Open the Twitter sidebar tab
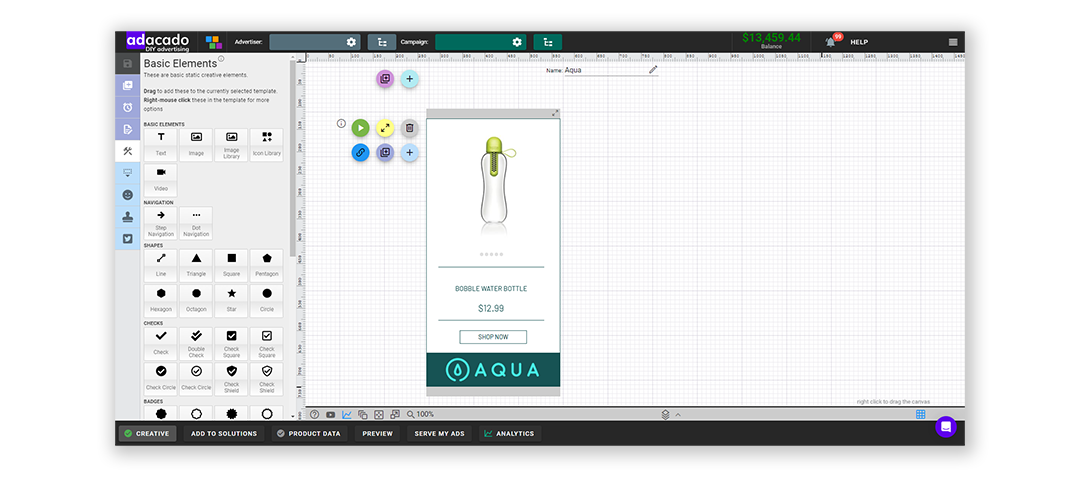Image resolution: width=1080 pixels, height=477 pixels. 127,238
